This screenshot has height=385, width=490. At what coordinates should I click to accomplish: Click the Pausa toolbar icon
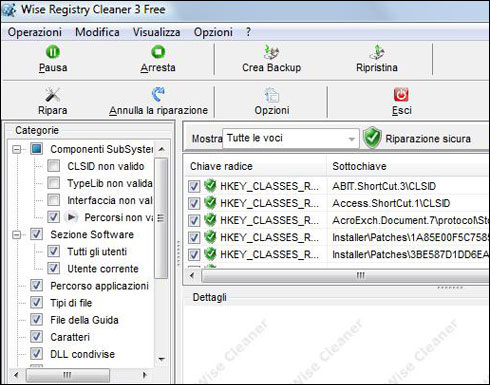pyautogui.click(x=53, y=52)
